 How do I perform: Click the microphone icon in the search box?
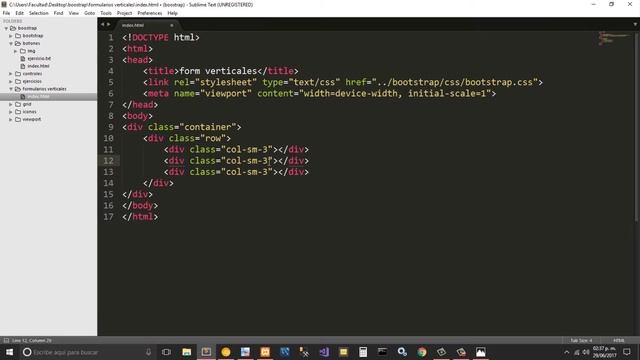coord(149,352)
